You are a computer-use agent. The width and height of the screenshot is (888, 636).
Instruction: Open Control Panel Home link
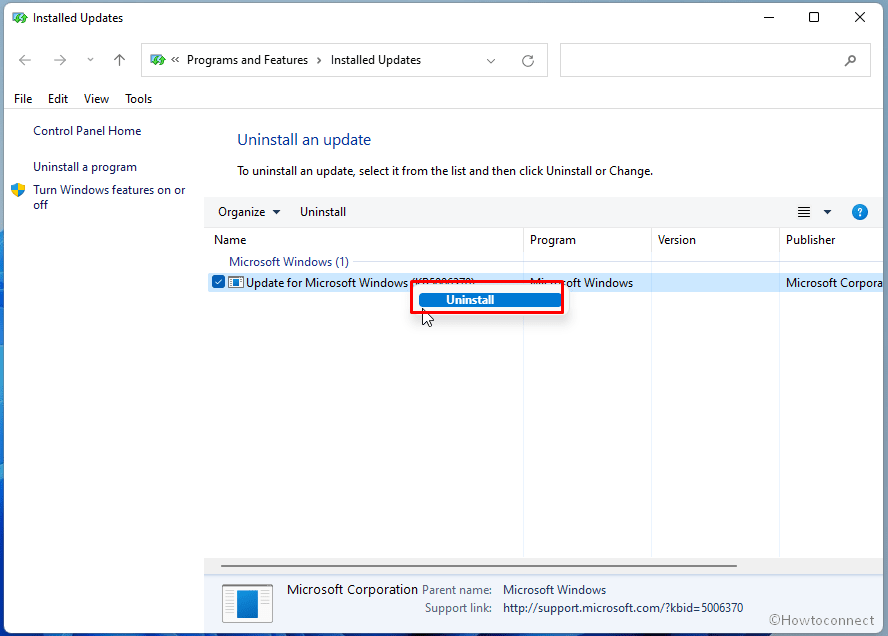pos(87,131)
